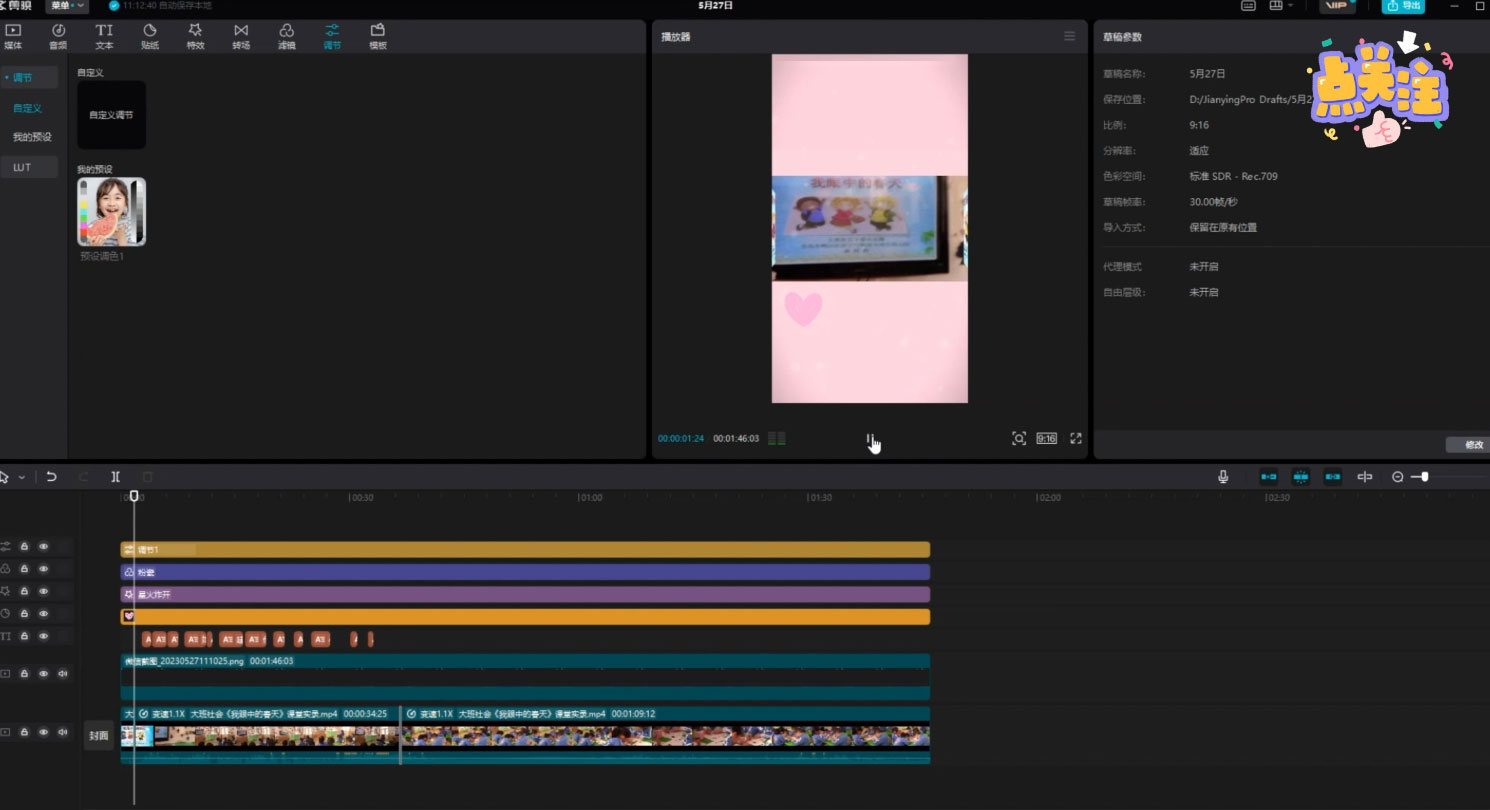Viewport: 1490px width, 810px height.
Task: Expand the selection tool mode dropdown arrow
Action: tap(22, 478)
